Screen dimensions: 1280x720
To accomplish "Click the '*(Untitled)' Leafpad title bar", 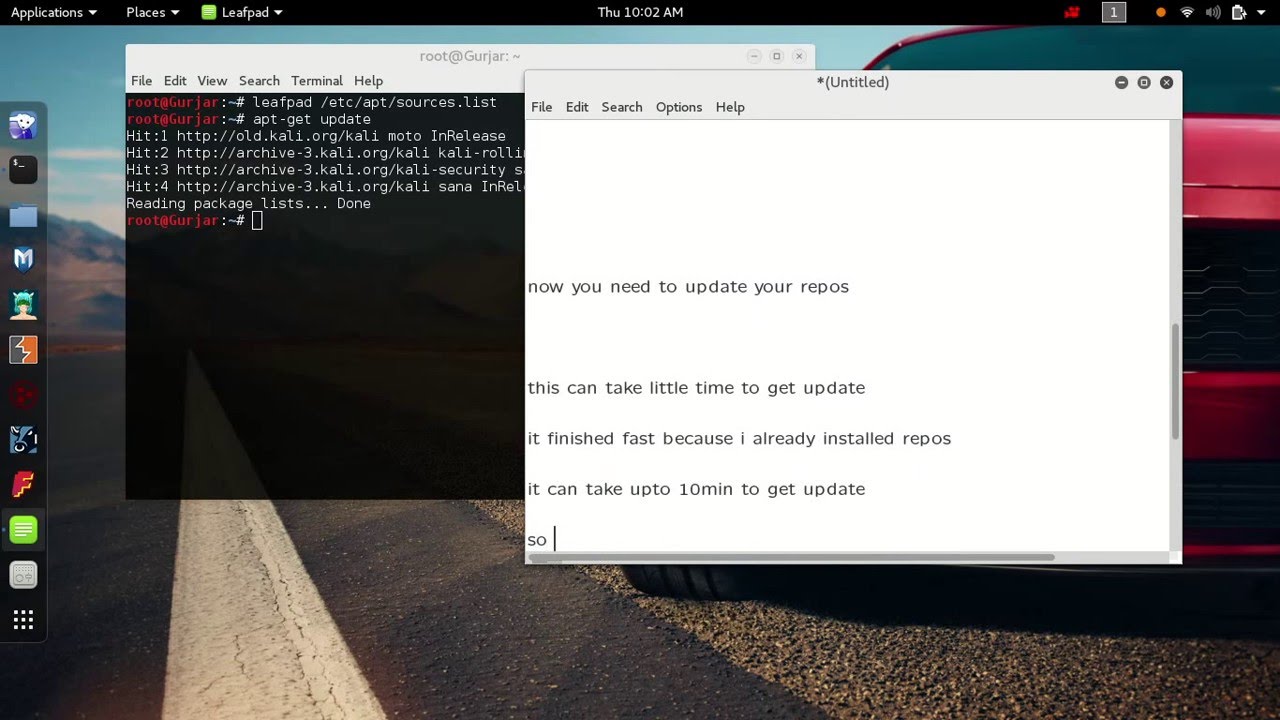I will coord(853,82).
